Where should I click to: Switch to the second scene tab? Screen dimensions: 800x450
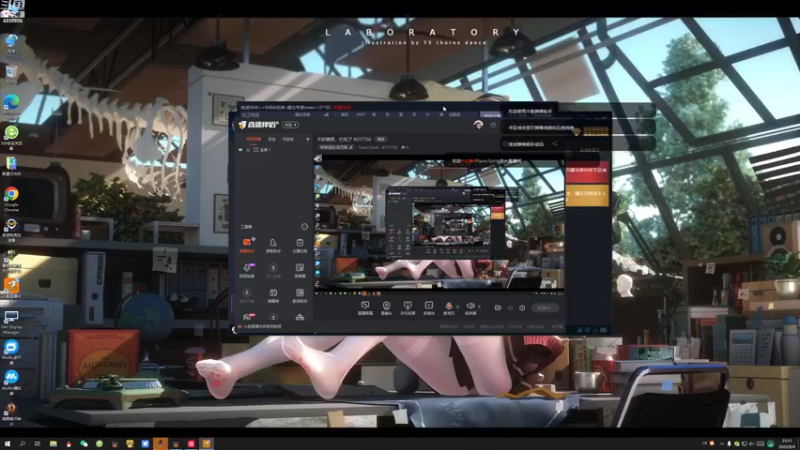click(x=272, y=139)
